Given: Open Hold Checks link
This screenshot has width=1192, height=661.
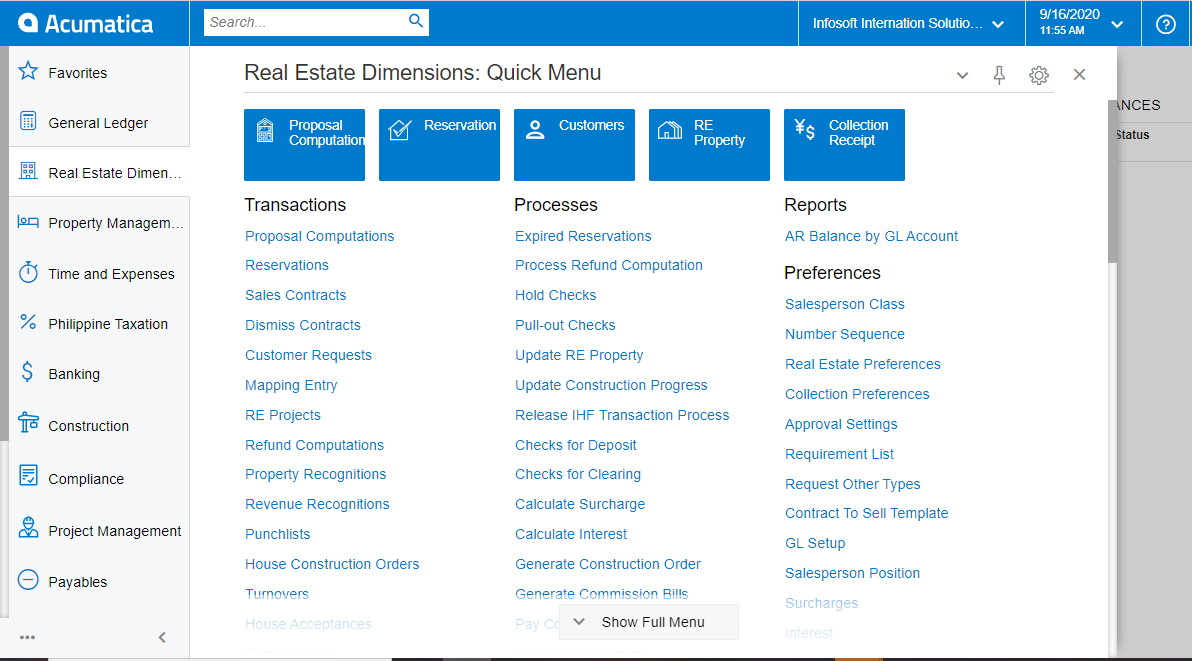Looking at the screenshot, I should [x=555, y=295].
